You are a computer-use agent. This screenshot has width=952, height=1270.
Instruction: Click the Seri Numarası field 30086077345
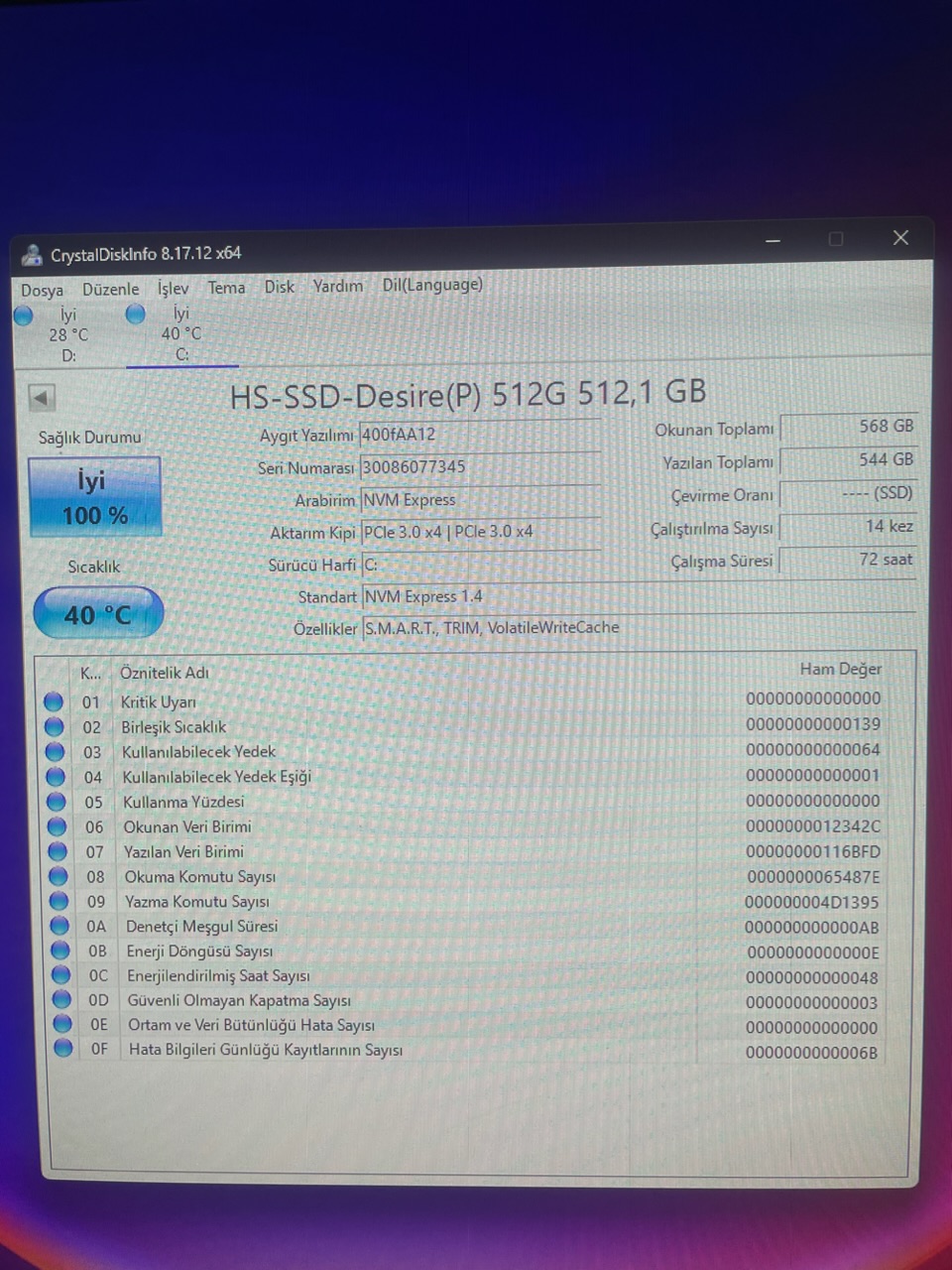pyautogui.click(x=480, y=466)
